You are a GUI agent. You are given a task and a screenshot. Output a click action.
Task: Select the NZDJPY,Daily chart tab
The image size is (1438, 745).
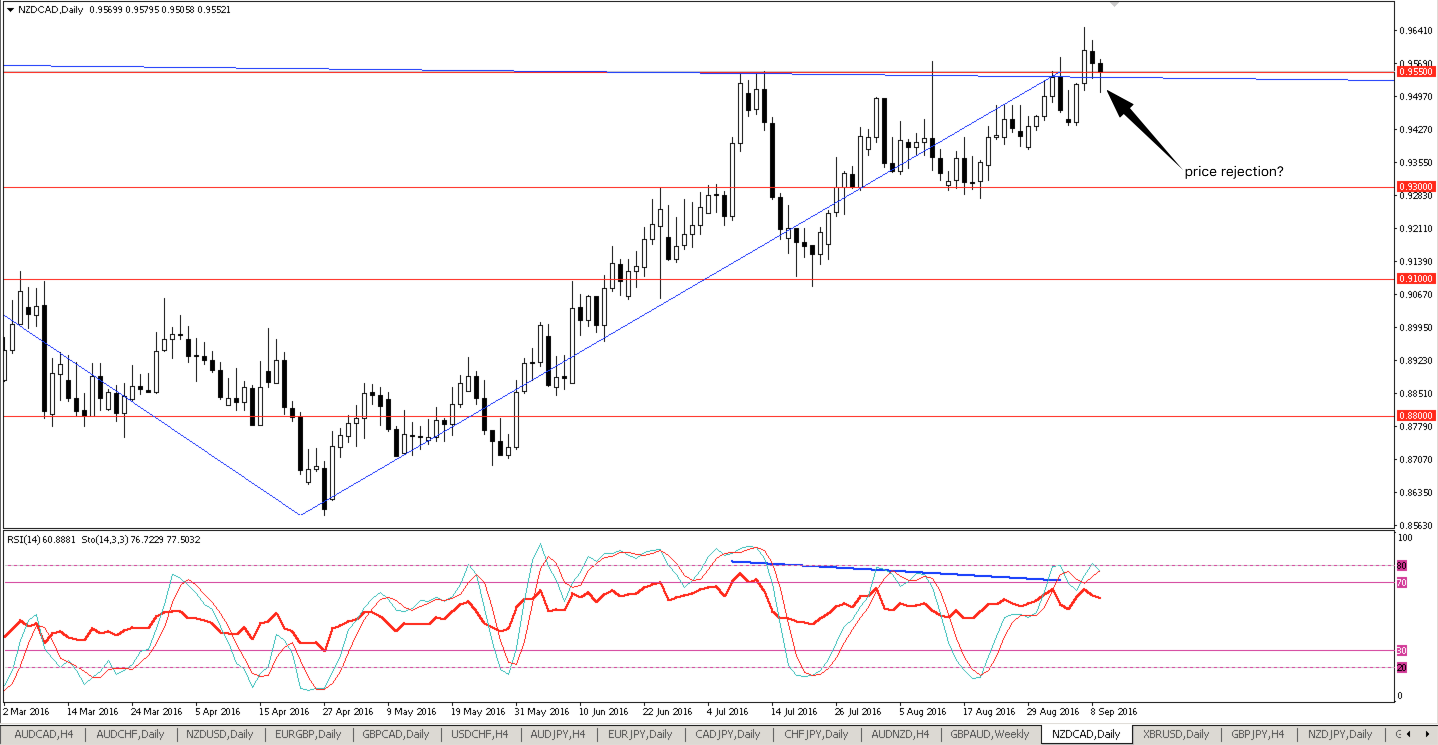point(1341,735)
